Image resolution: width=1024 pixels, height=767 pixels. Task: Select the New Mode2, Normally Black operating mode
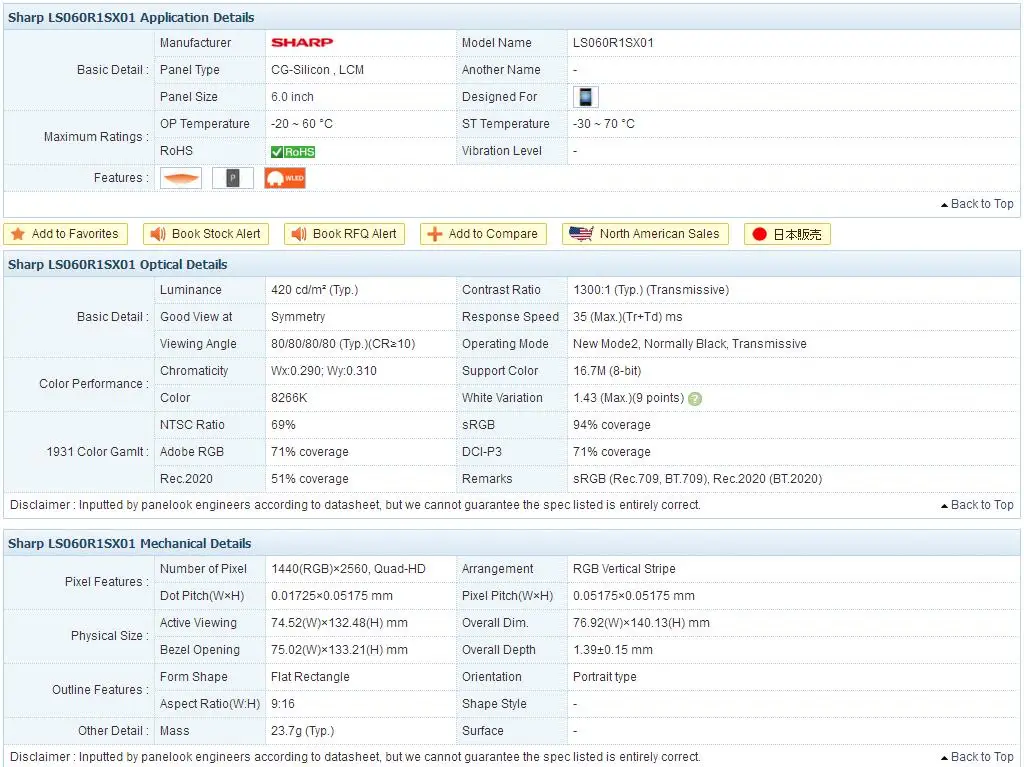[x=690, y=344]
